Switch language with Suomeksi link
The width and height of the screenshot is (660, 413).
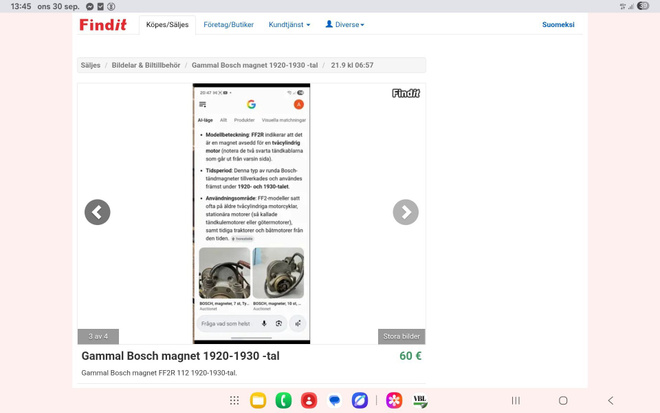coord(558,25)
